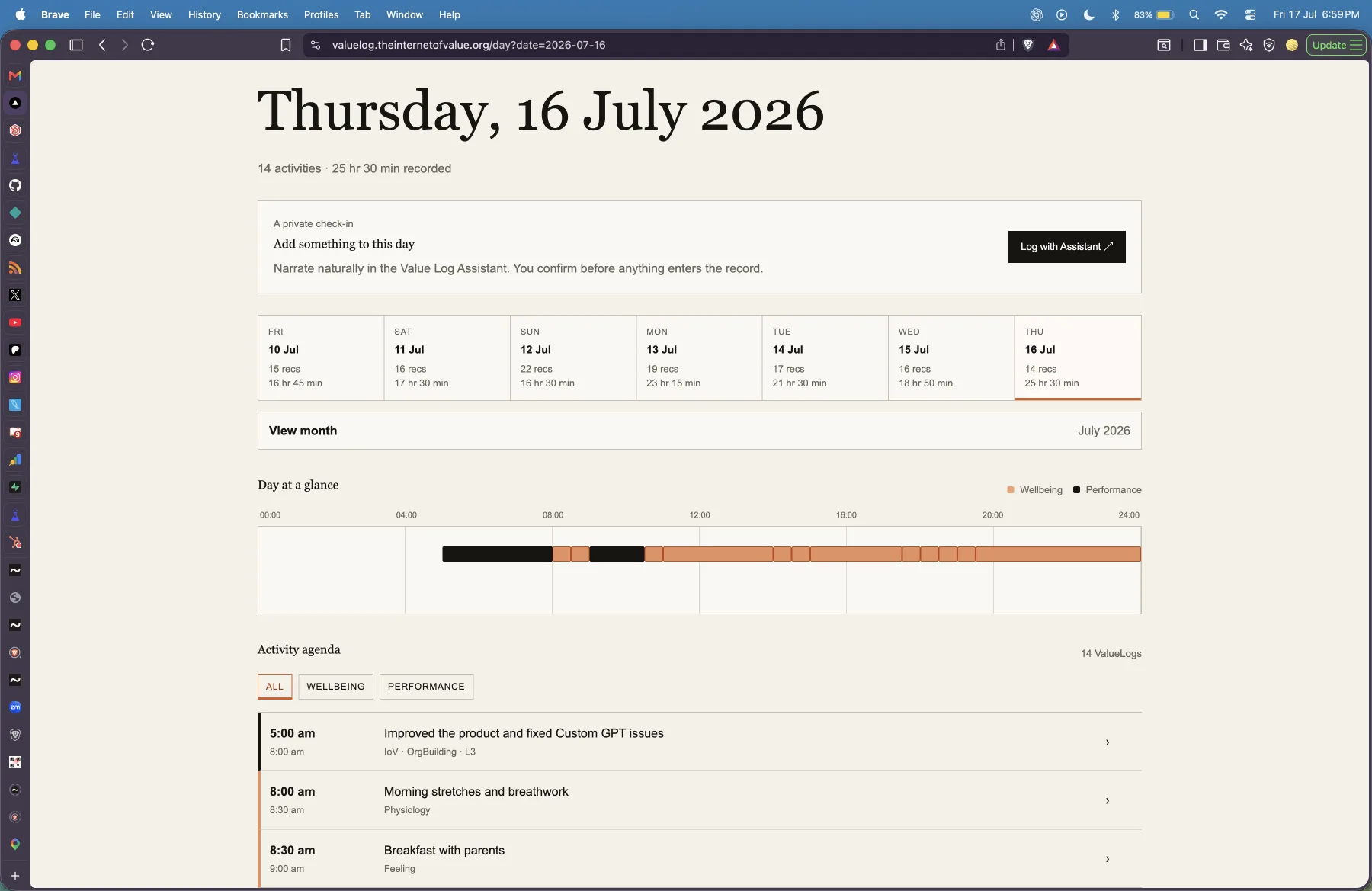Share this page via share icon

click(x=1001, y=45)
